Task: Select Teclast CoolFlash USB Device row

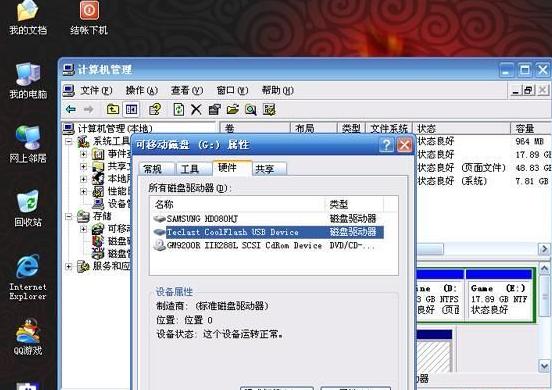Action: click(x=268, y=232)
